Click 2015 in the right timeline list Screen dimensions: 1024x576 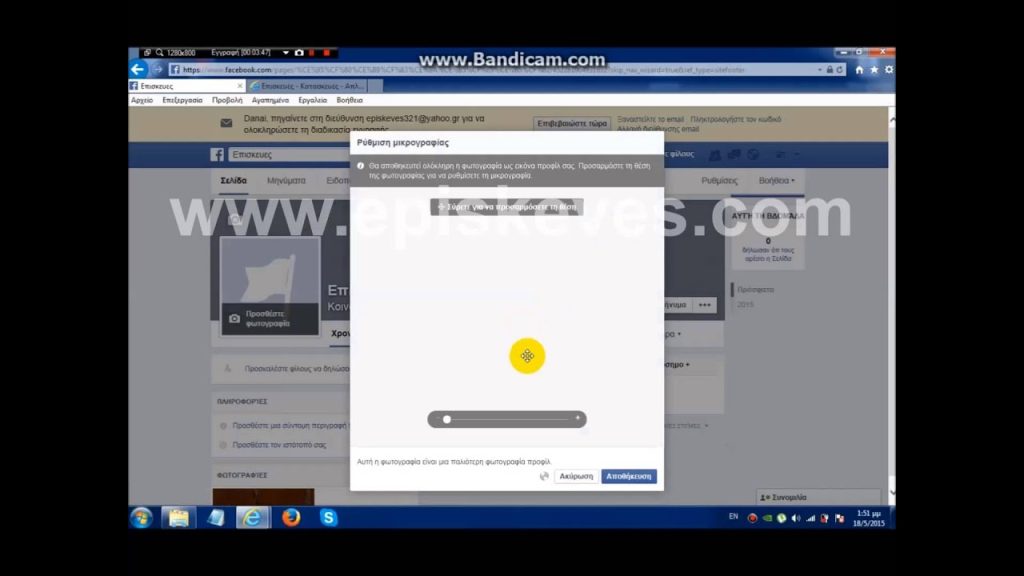(745, 305)
